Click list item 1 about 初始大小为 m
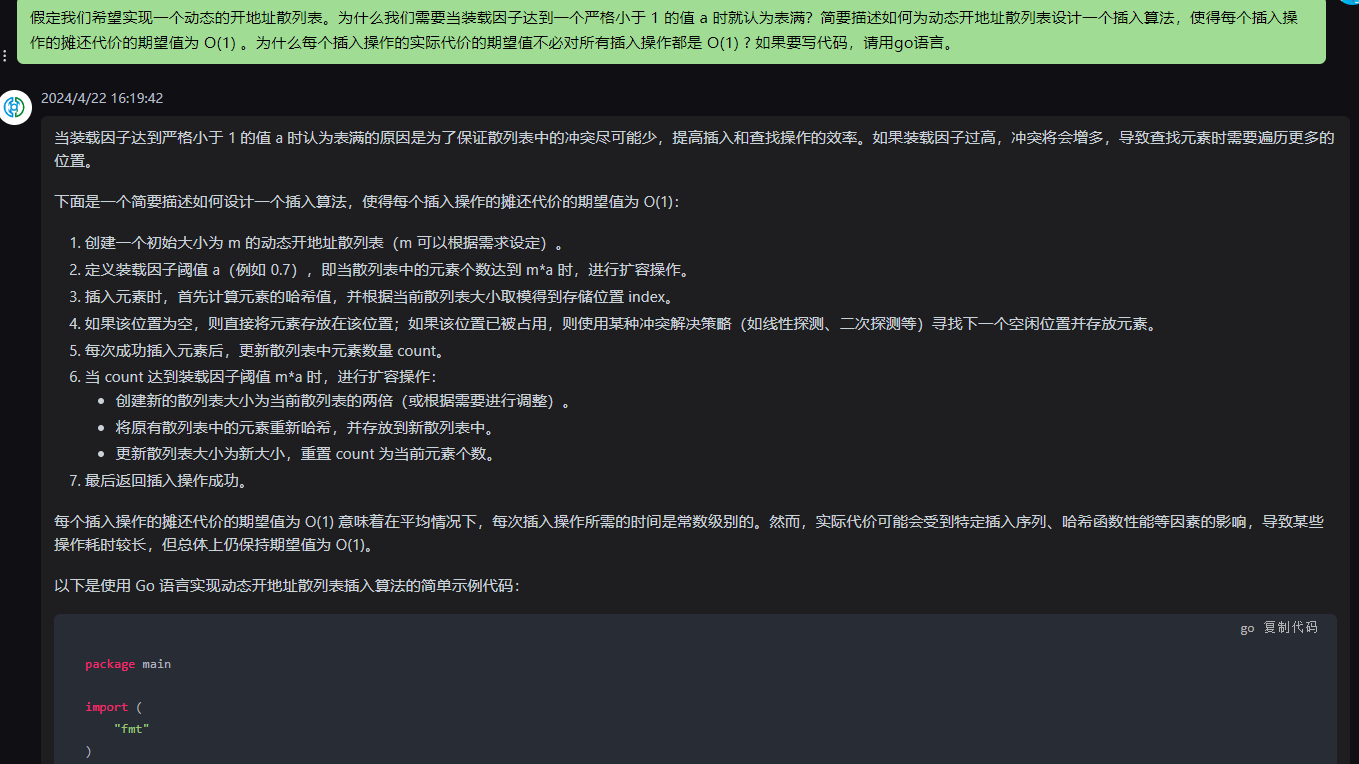The height and width of the screenshot is (764, 1359). tap(316, 243)
